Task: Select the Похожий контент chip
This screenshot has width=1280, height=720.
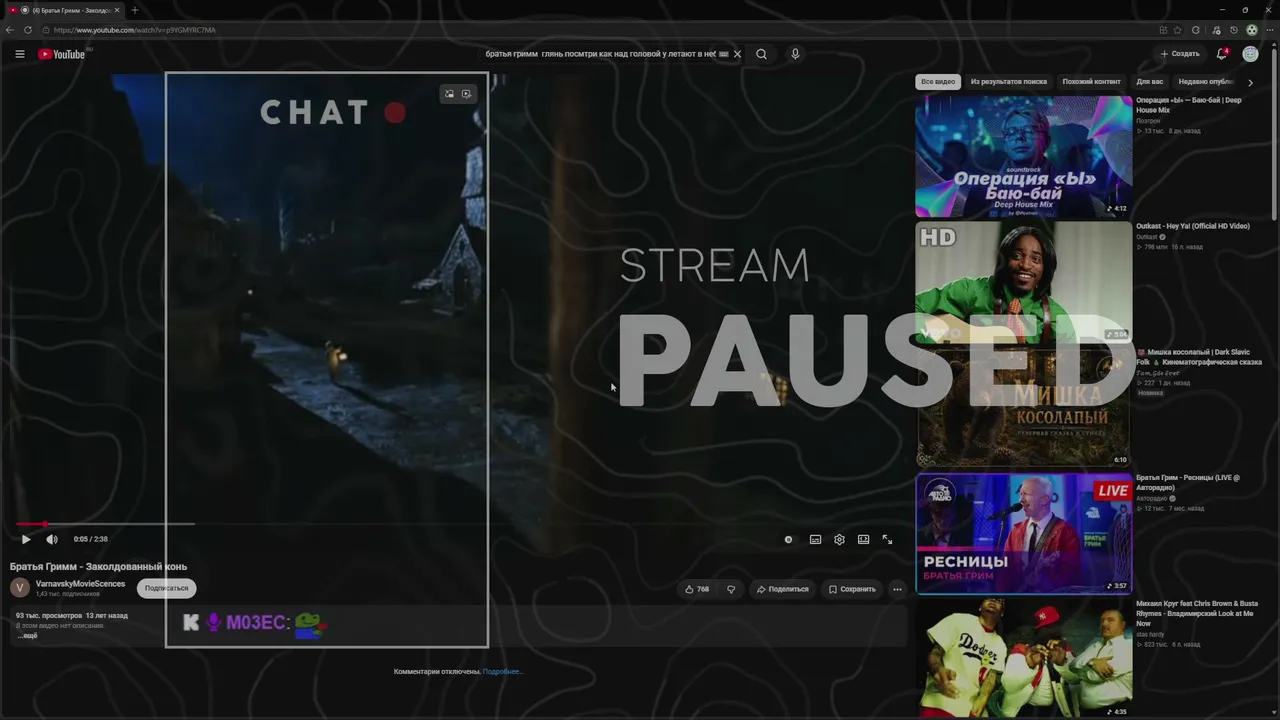Action: point(1091,82)
